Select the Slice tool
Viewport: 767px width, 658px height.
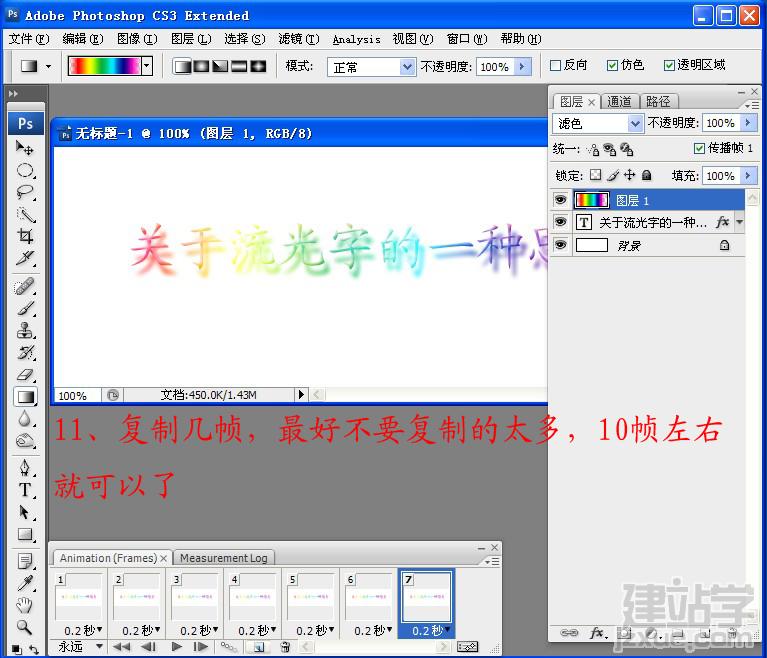pos(24,258)
